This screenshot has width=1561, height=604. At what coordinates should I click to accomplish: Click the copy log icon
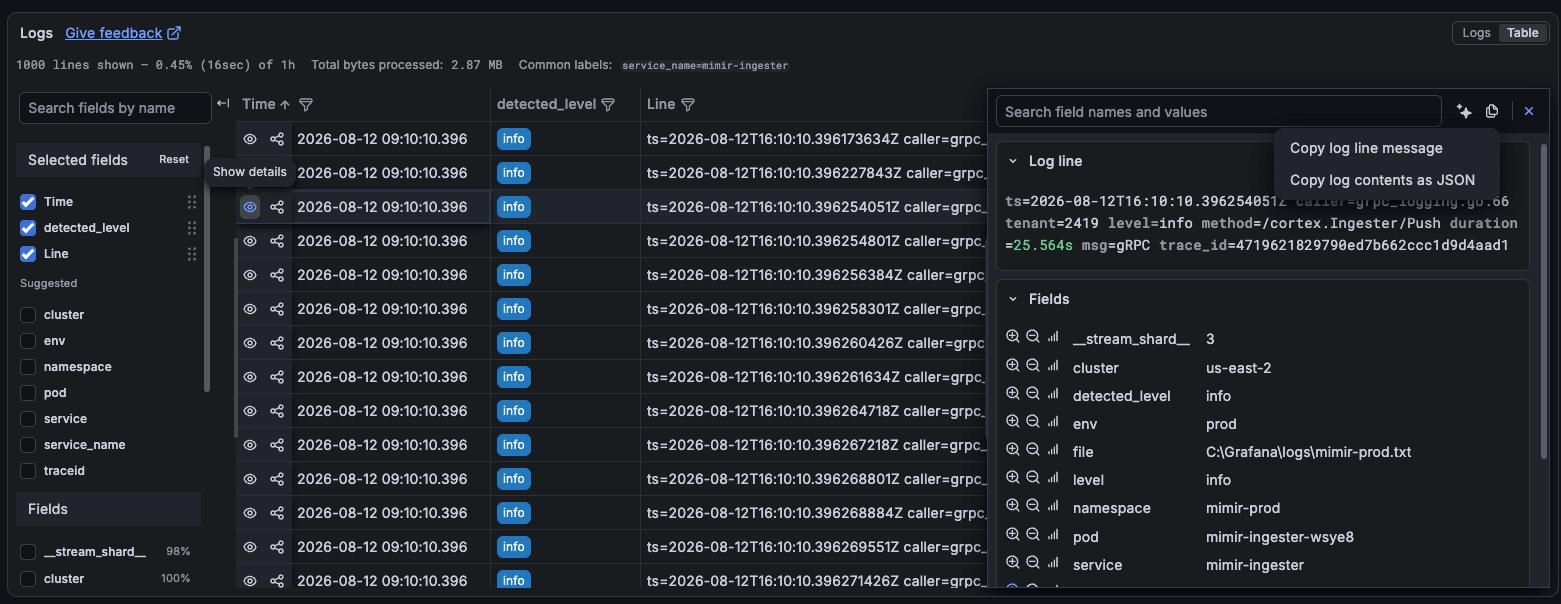pos(1492,112)
